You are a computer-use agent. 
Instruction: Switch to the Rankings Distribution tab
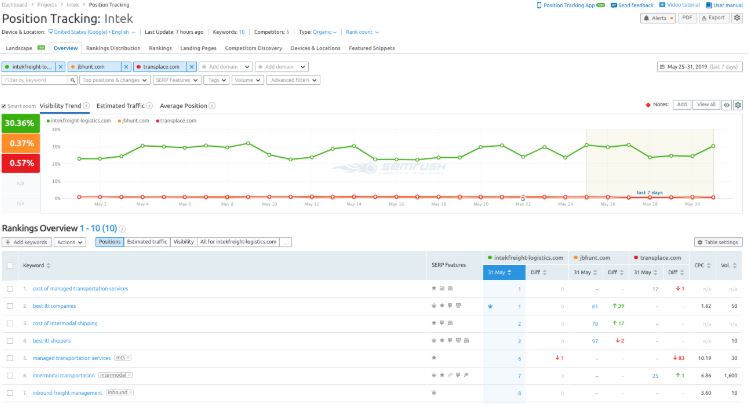113,48
